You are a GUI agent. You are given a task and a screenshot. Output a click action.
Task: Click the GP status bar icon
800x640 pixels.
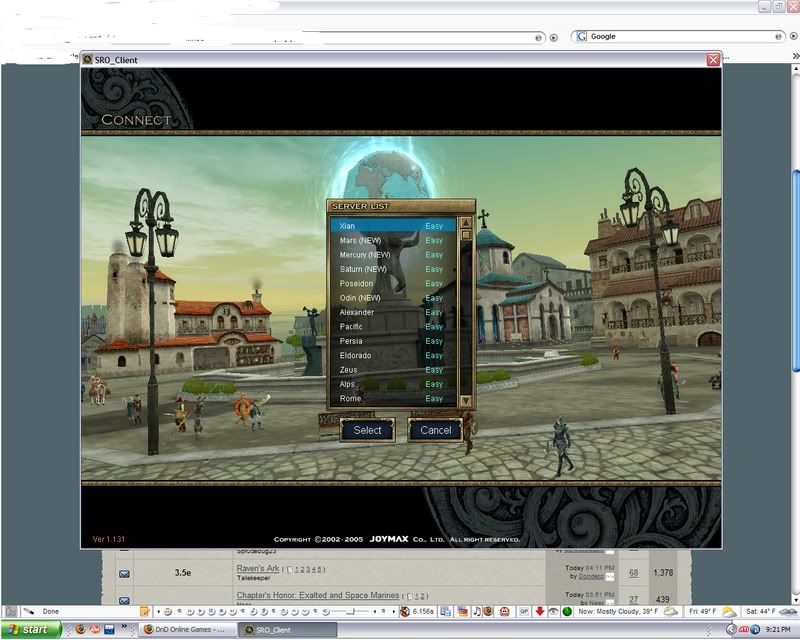pyautogui.click(x=524, y=611)
